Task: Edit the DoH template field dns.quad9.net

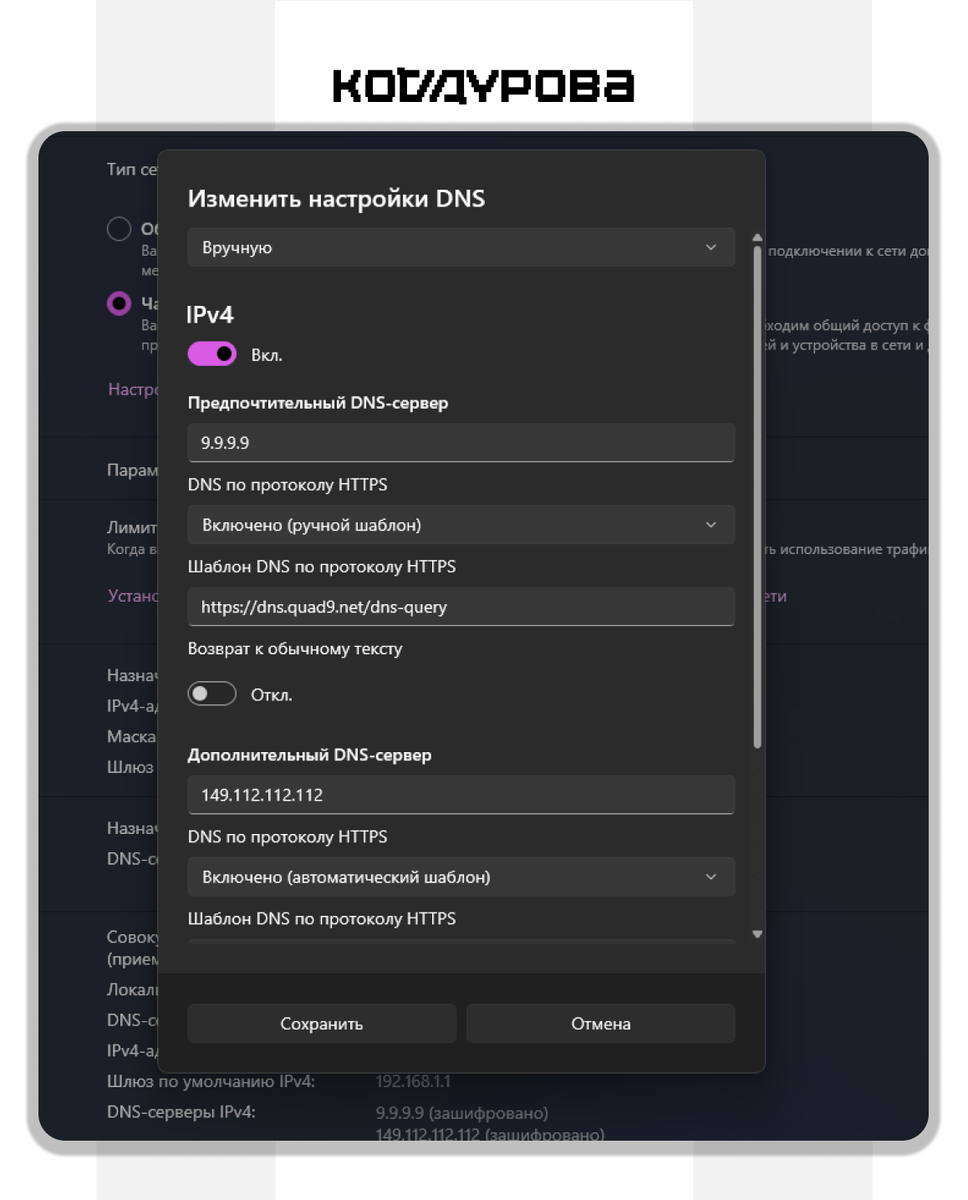Action: [x=461, y=607]
